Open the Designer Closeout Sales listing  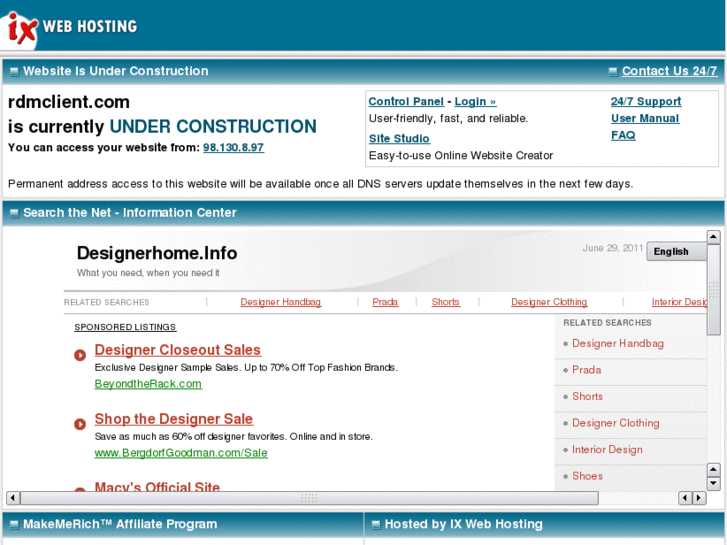(178, 350)
